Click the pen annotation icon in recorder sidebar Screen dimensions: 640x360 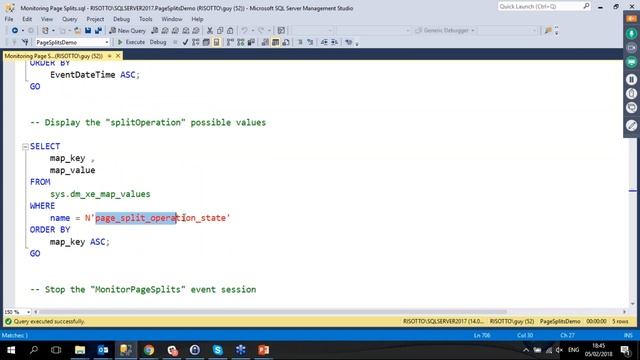tap(631, 125)
